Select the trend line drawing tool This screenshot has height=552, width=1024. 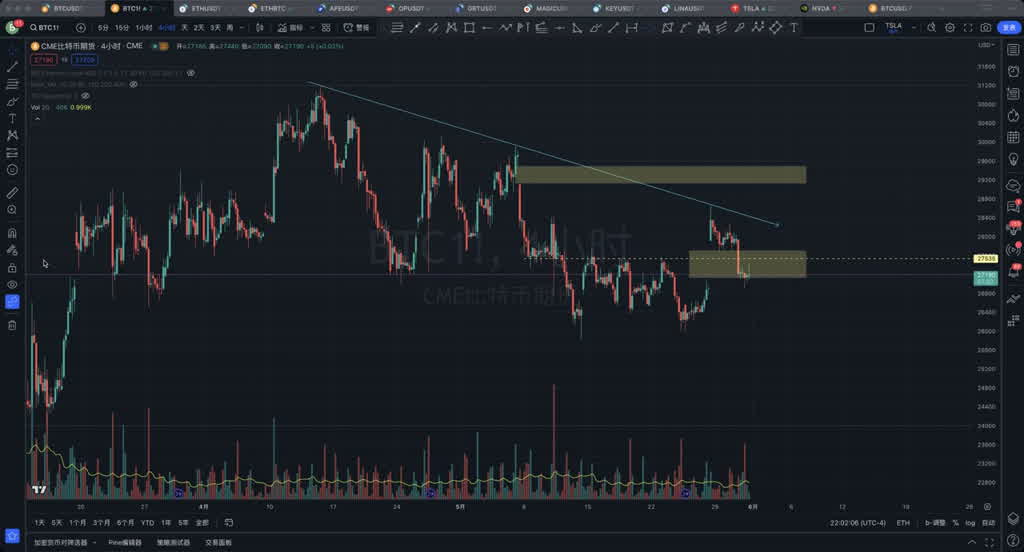coord(12,66)
